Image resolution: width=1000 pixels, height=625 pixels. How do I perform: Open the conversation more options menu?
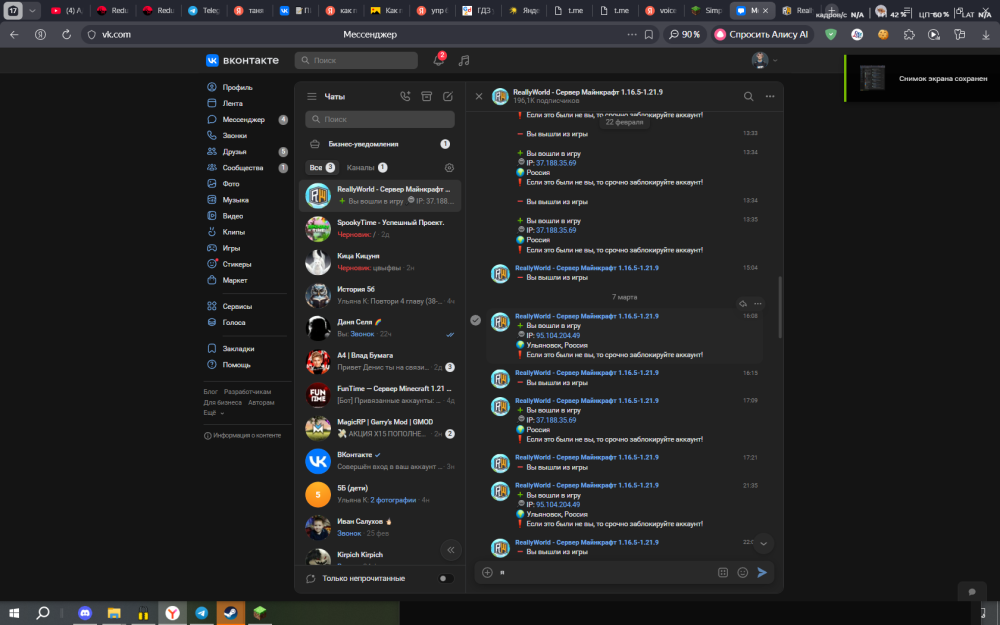[770, 96]
